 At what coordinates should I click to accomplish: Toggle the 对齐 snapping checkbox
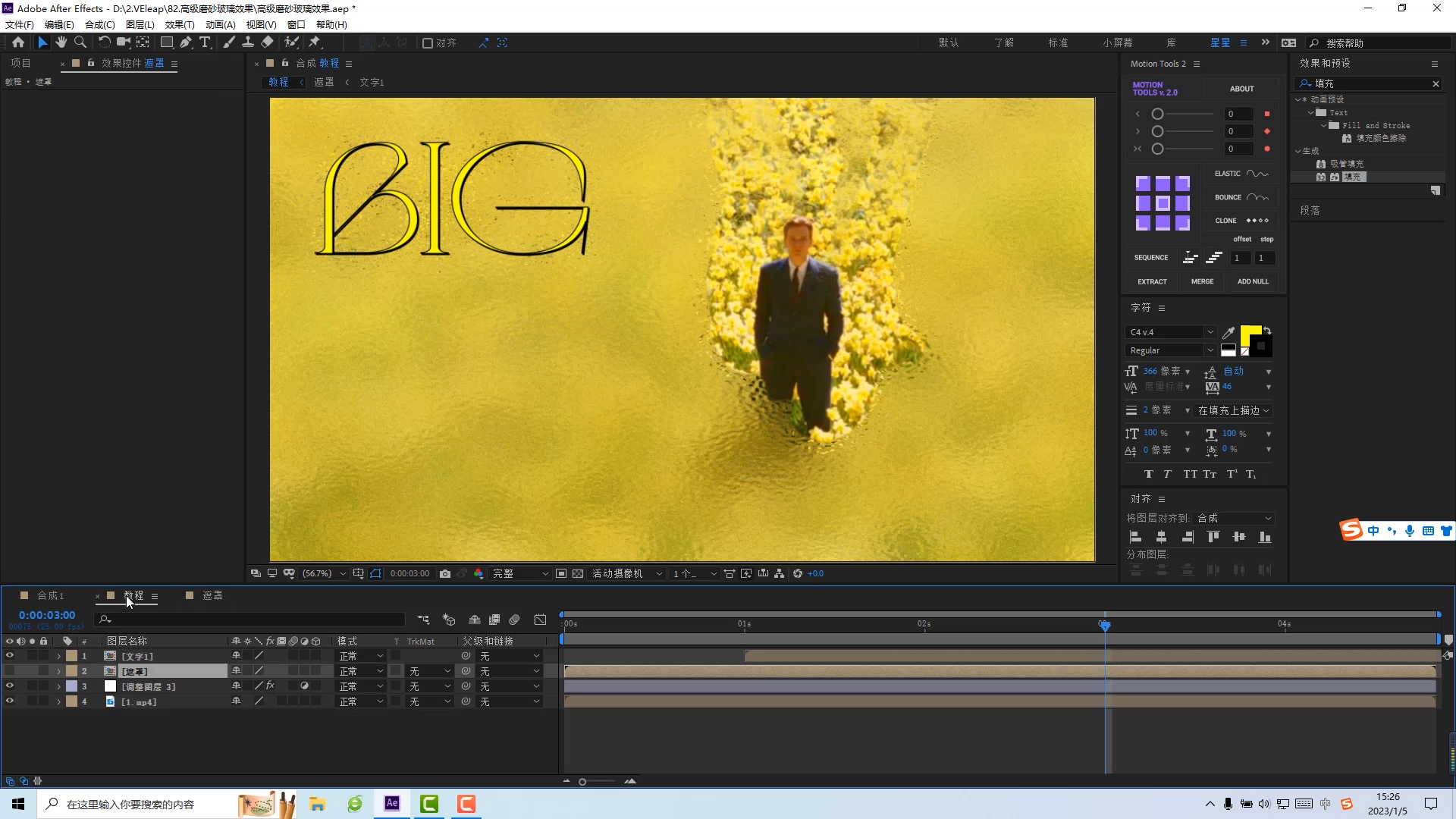pyautogui.click(x=428, y=43)
